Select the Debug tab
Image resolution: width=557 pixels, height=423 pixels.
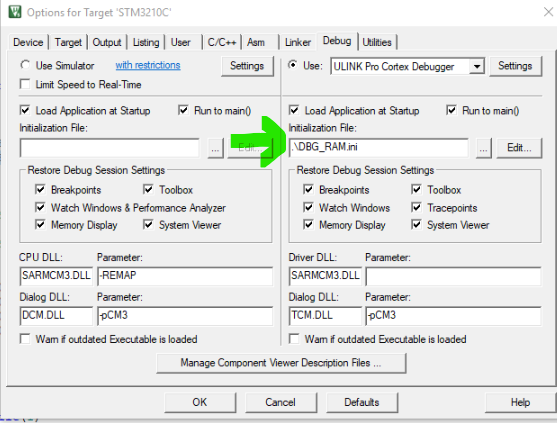pyautogui.click(x=337, y=41)
